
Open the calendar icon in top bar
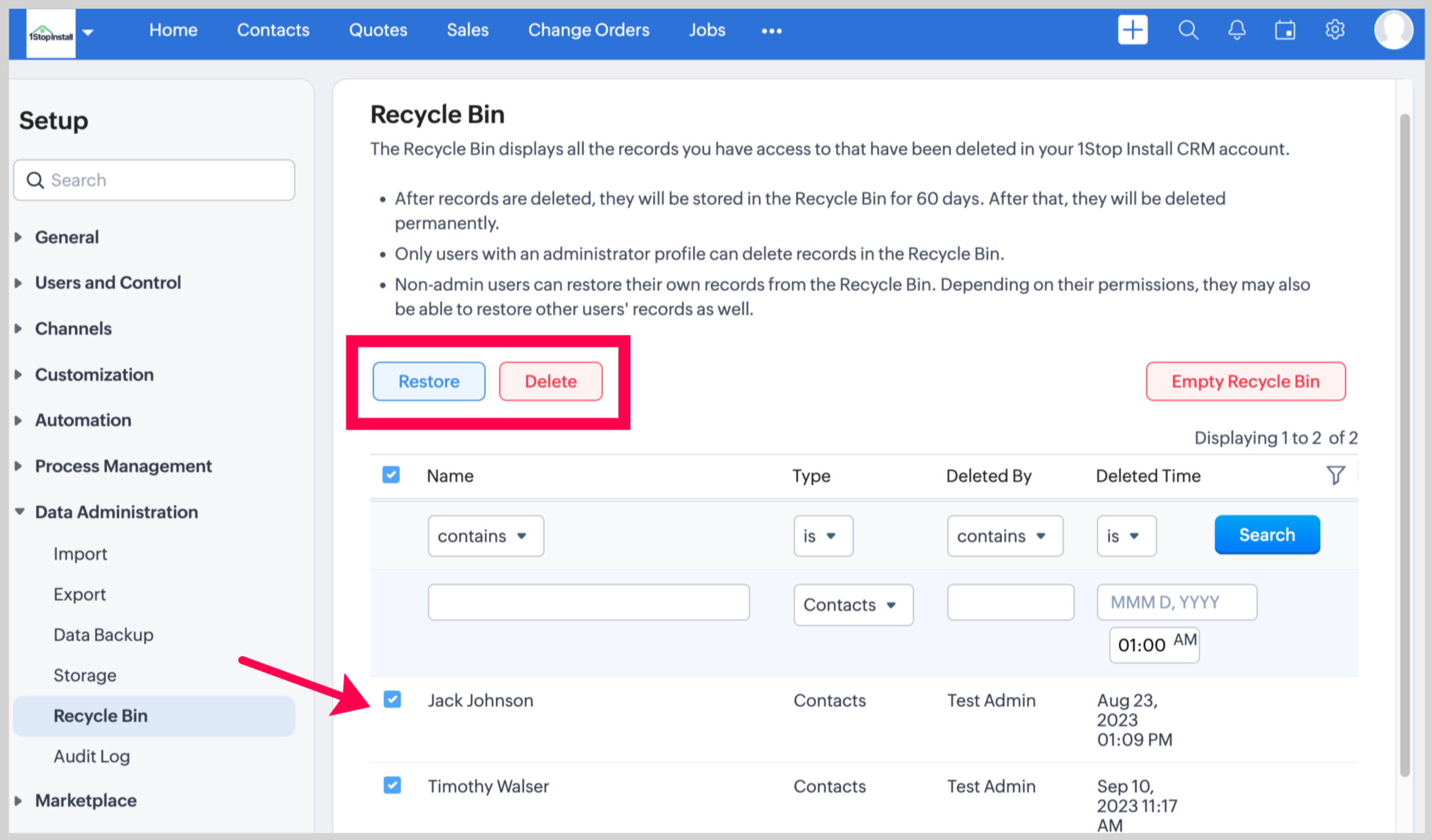pyautogui.click(x=1285, y=30)
